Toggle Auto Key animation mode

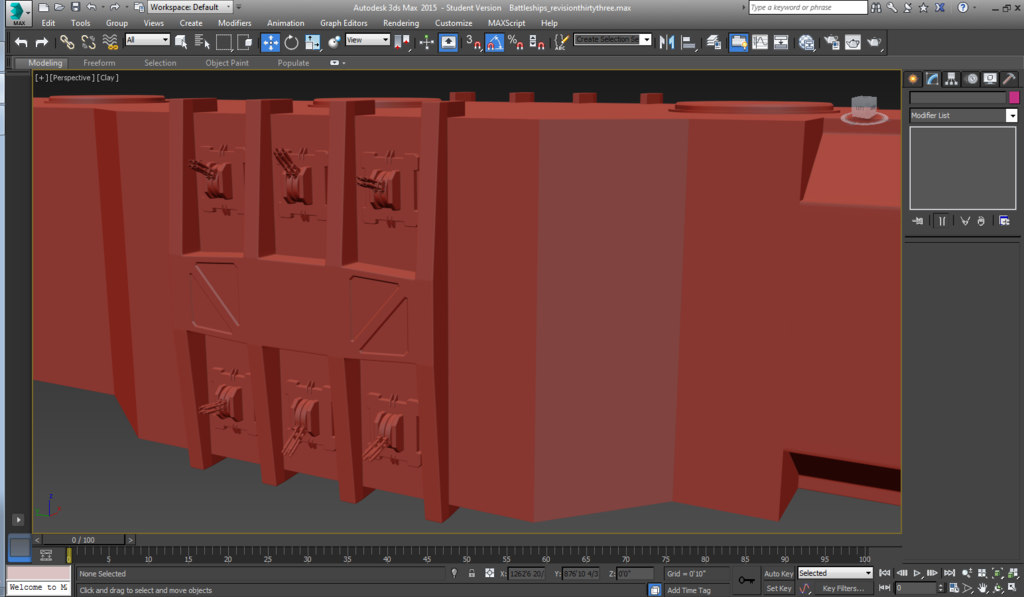click(778, 573)
